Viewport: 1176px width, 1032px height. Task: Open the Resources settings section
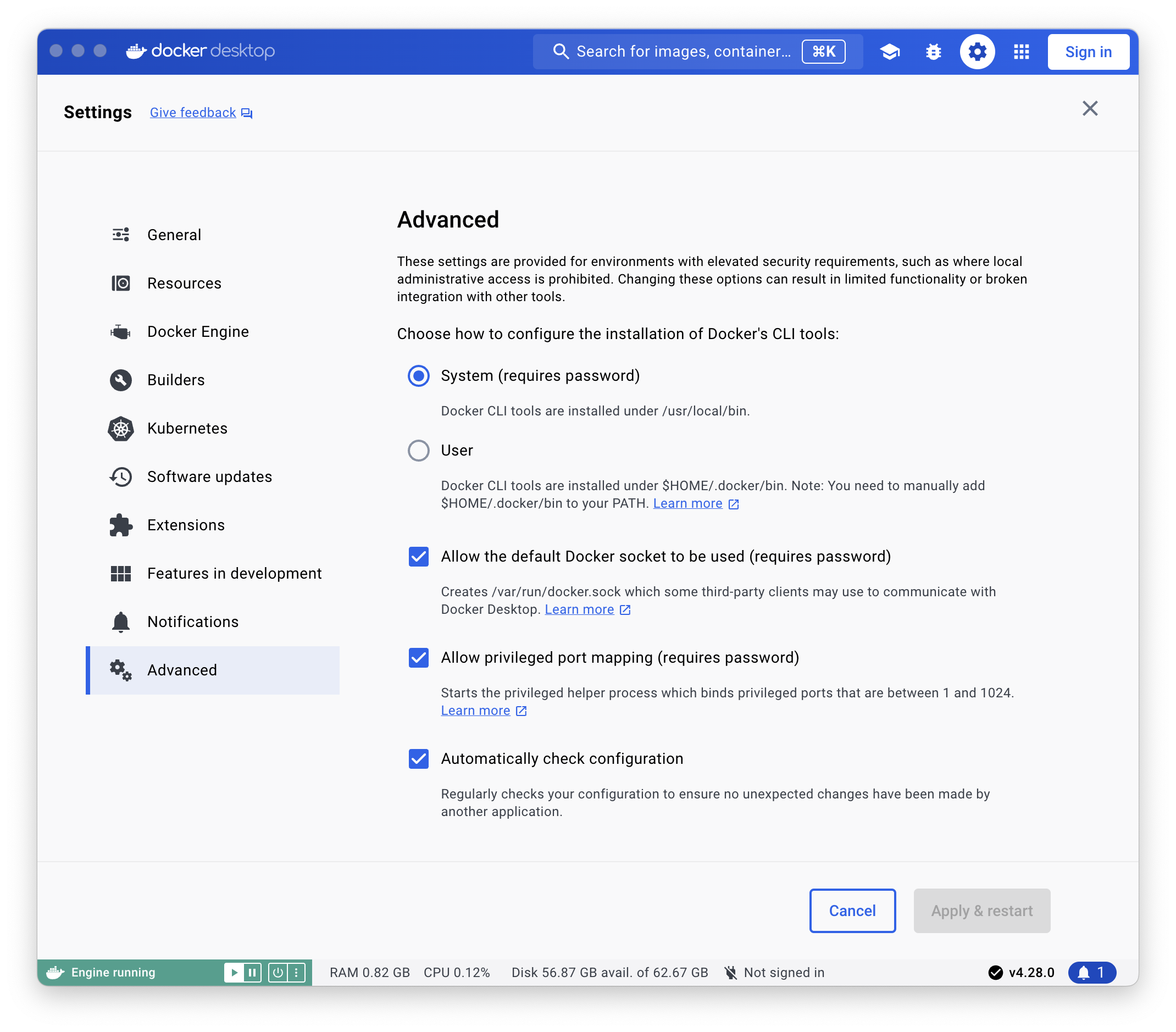click(213, 283)
